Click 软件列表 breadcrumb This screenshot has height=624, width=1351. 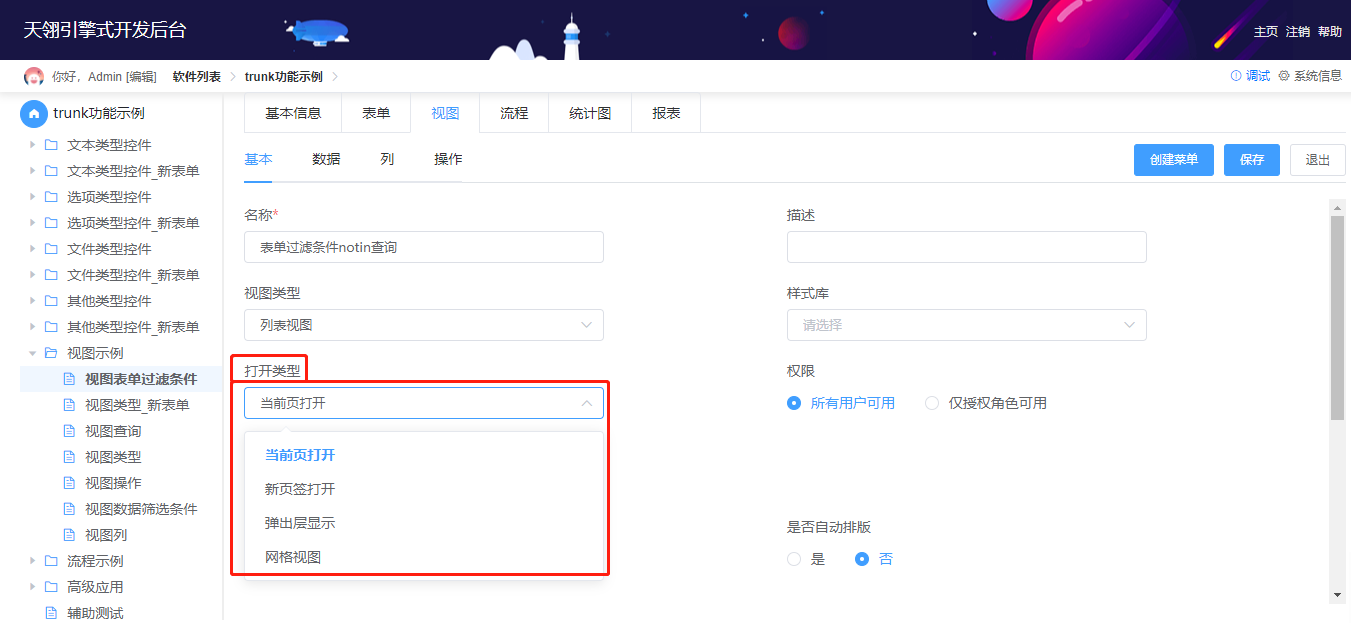(x=197, y=77)
